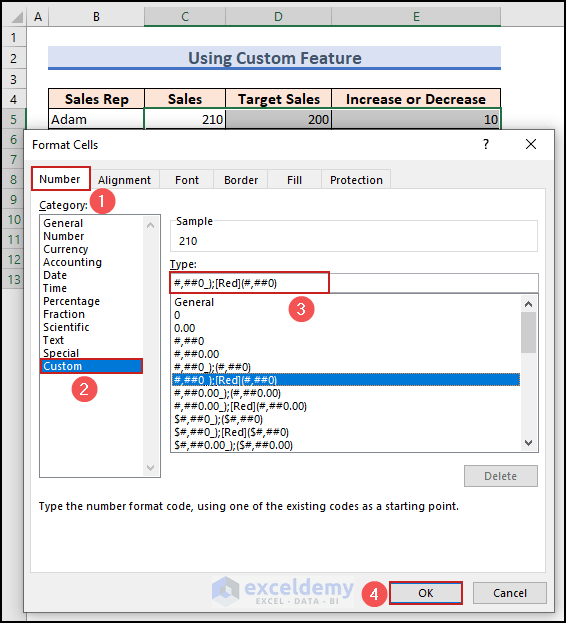Select the Target Sales header cell

[x=278, y=99]
